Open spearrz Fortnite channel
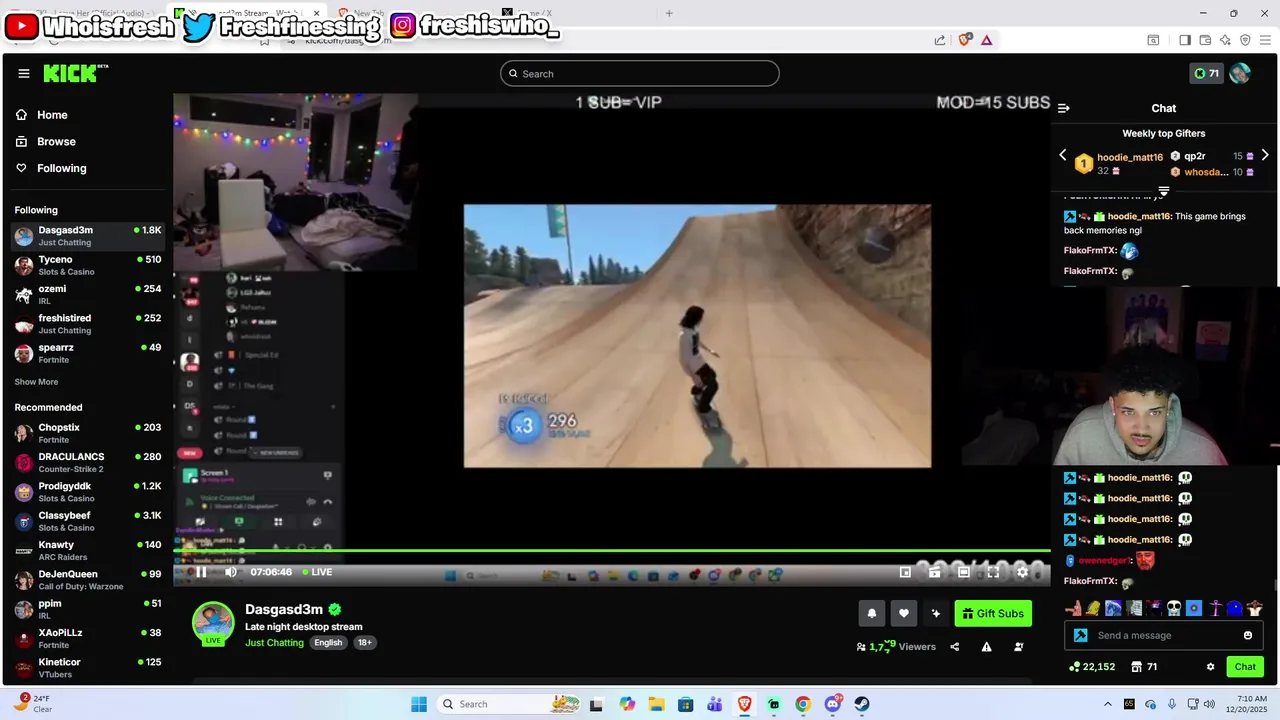 point(88,353)
